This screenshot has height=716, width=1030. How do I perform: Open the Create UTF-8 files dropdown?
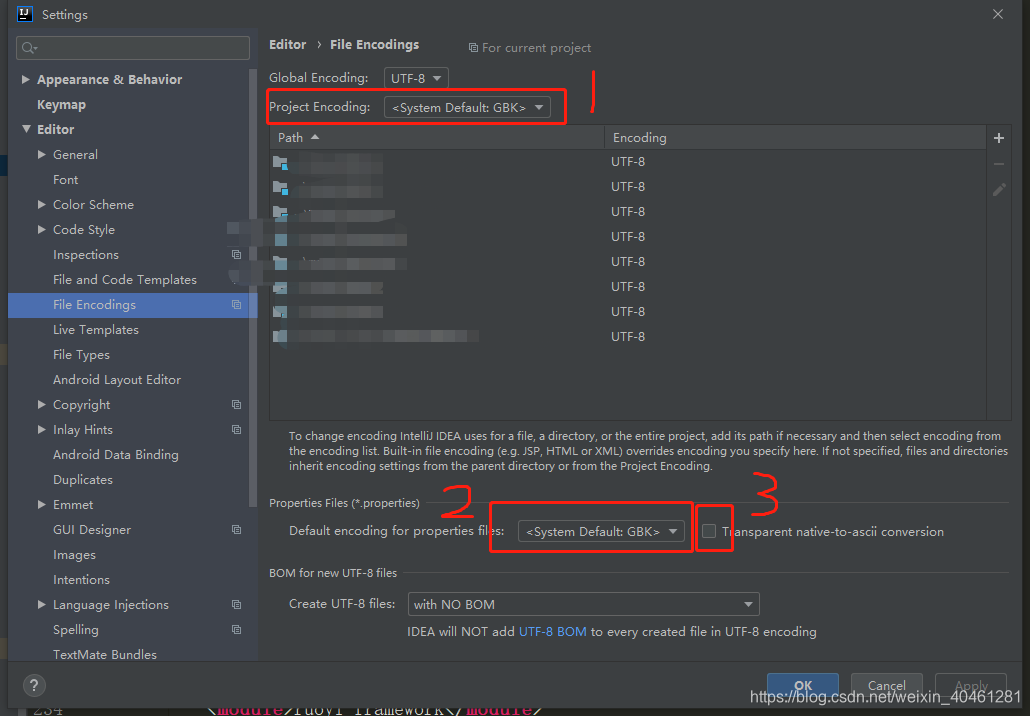(583, 604)
